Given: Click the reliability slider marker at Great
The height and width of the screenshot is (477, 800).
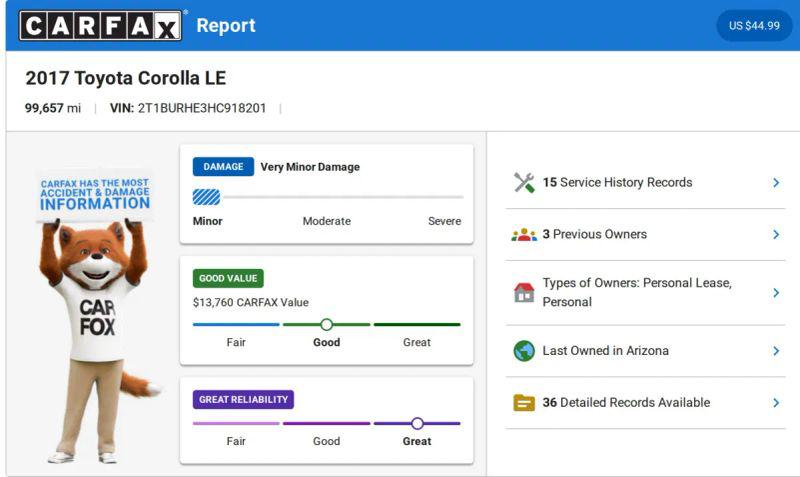Looking at the screenshot, I should [x=417, y=423].
